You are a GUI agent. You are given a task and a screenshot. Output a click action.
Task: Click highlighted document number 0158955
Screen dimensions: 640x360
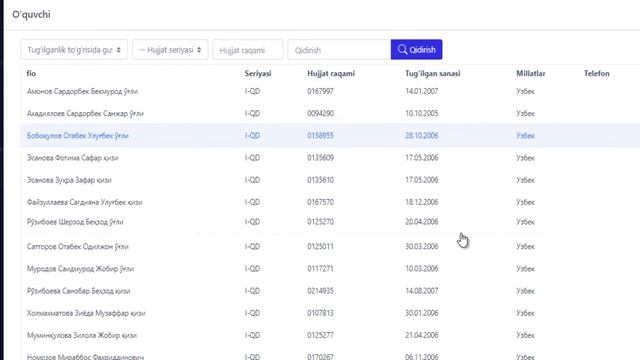click(x=320, y=136)
